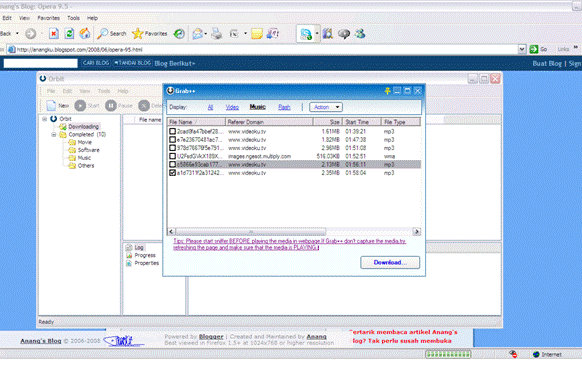Screen dimensions: 582x374
Task: Open Favorites star in browser toolbar
Action: [137, 33]
